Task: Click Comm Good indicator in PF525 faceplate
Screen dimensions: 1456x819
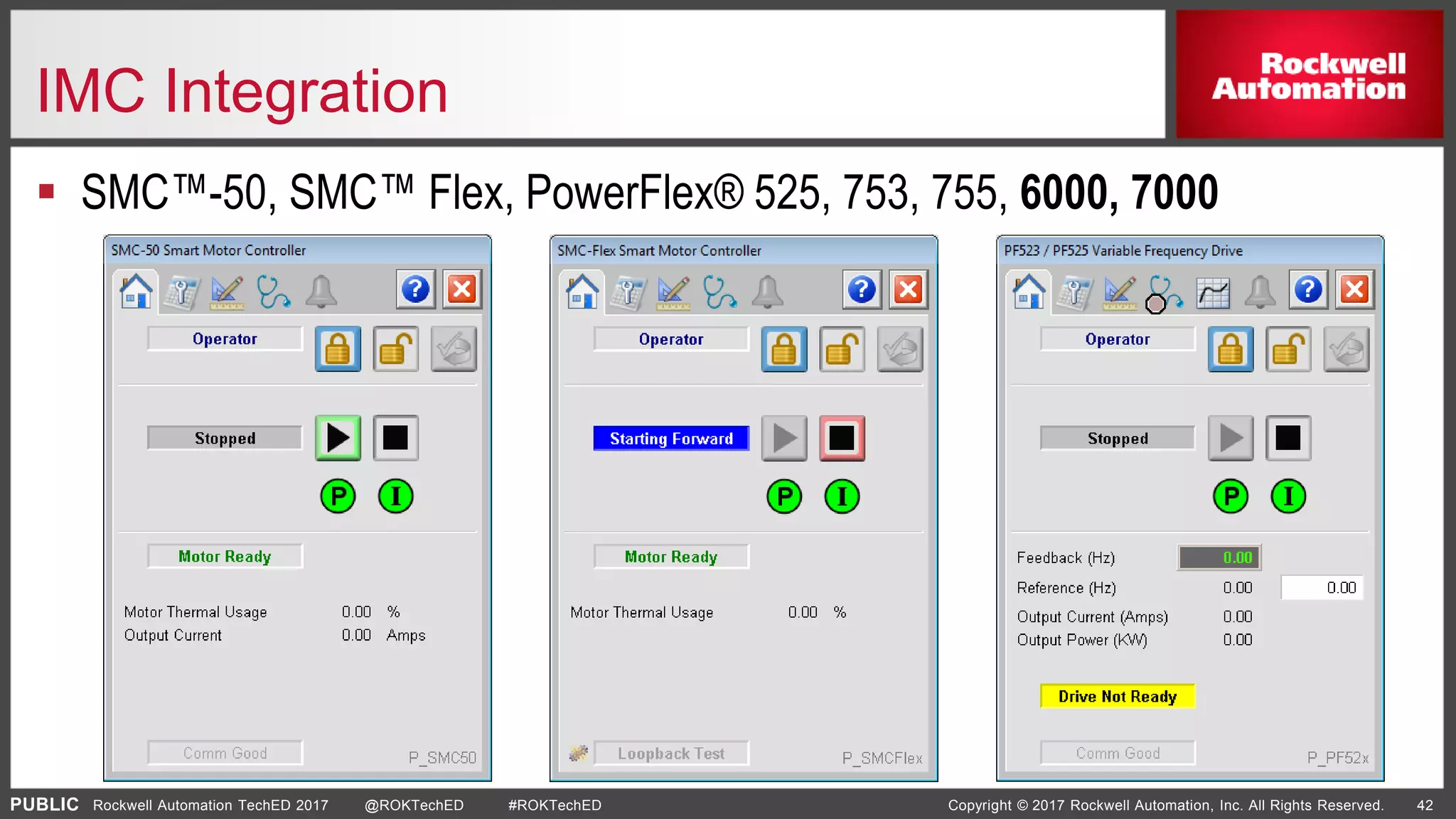Action: click(1118, 753)
